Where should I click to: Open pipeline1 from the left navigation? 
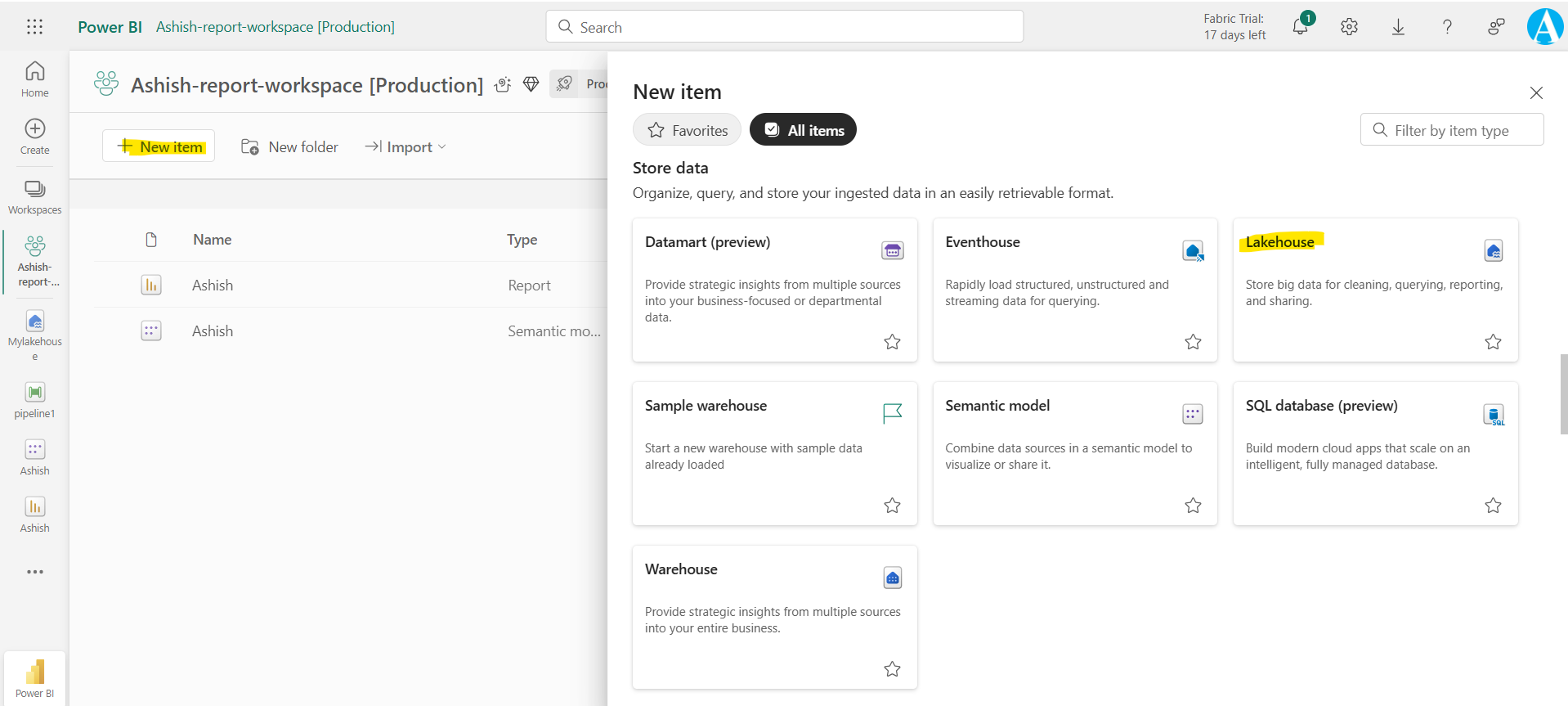pyautogui.click(x=35, y=400)
